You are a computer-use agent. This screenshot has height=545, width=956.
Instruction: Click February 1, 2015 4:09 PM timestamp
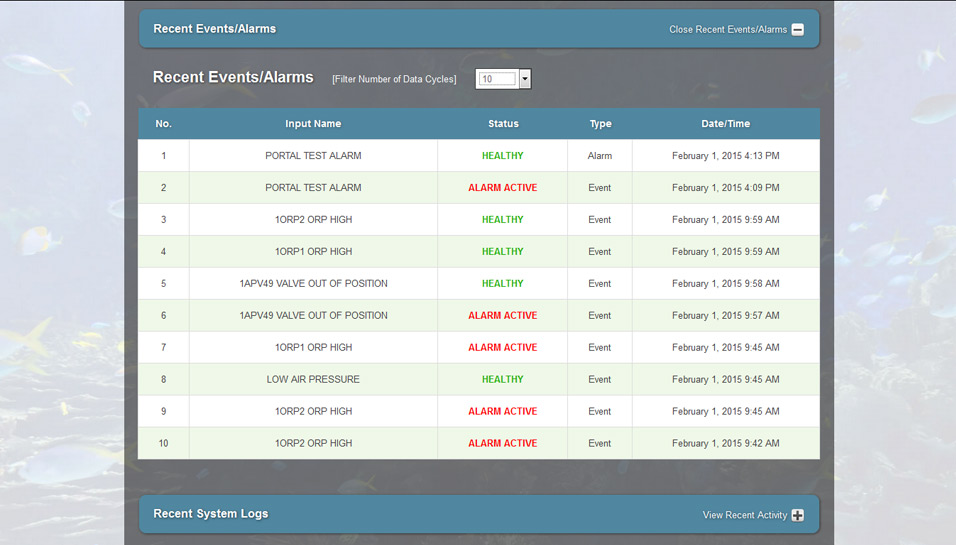(726, 188)
